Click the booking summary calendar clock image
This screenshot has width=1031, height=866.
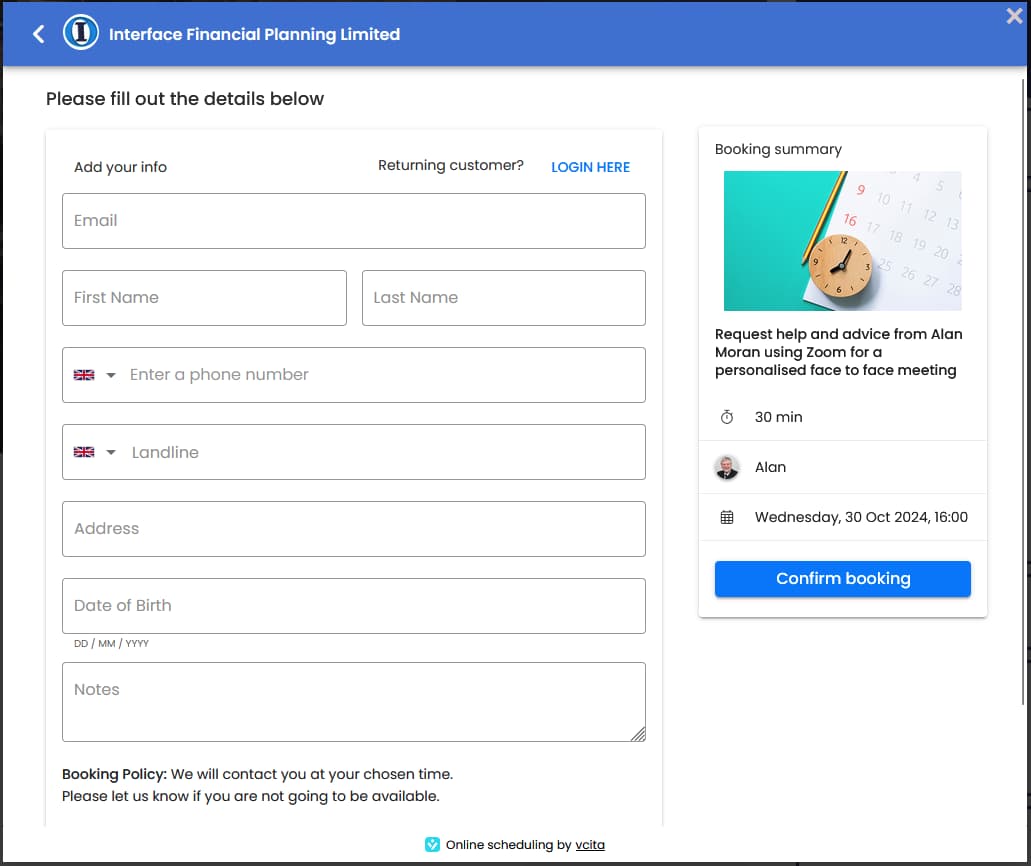842,241
